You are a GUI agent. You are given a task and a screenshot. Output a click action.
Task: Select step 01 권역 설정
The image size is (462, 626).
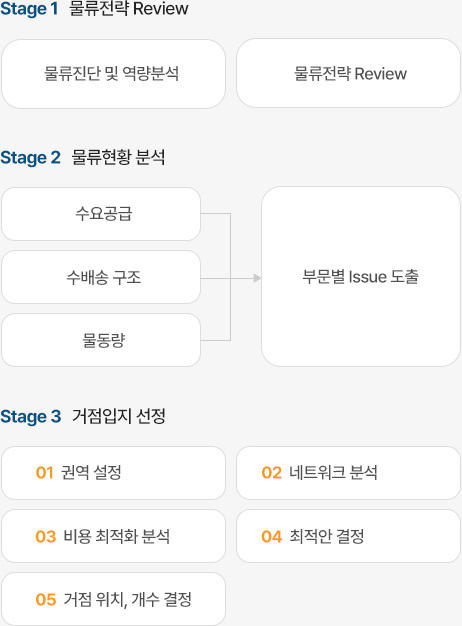[x=113, y=473]
